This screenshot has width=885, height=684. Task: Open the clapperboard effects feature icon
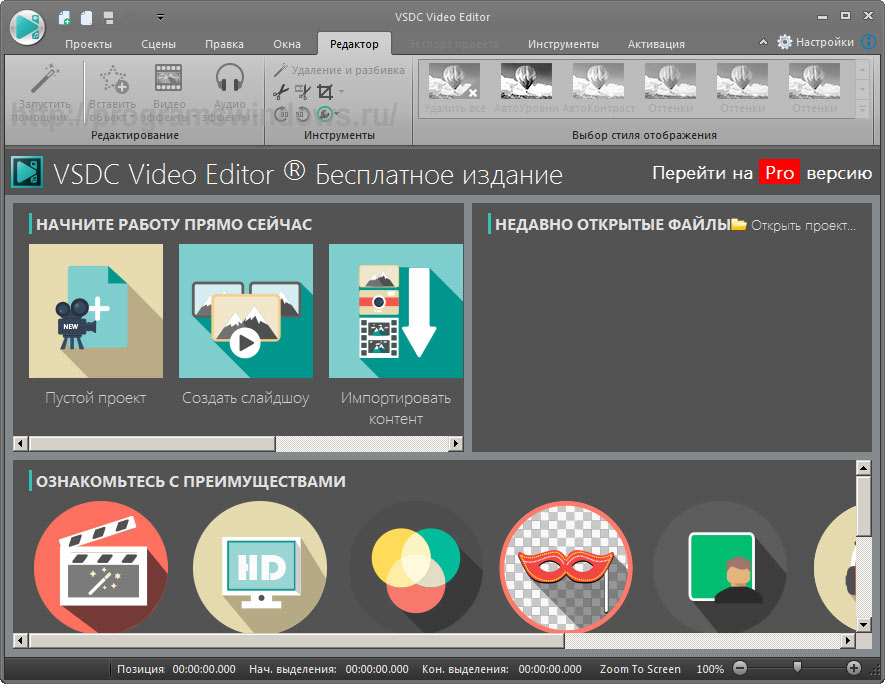pyautogui.click(x=102, y=567)
